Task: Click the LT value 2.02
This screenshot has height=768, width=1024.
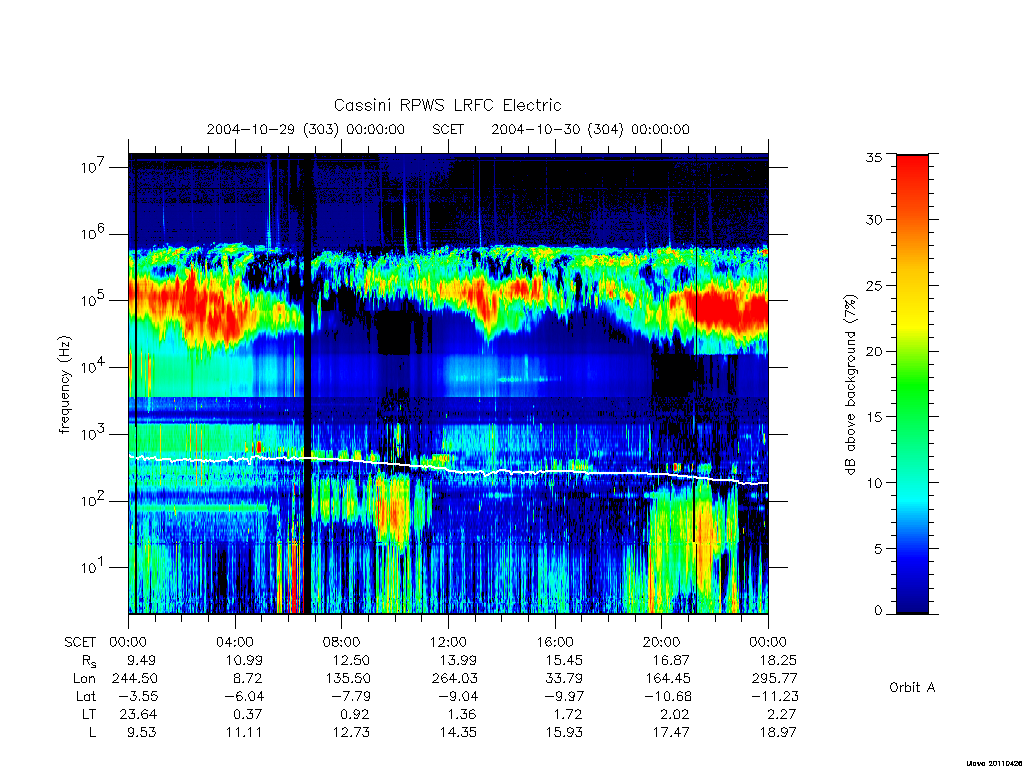Action: [675, 714]
